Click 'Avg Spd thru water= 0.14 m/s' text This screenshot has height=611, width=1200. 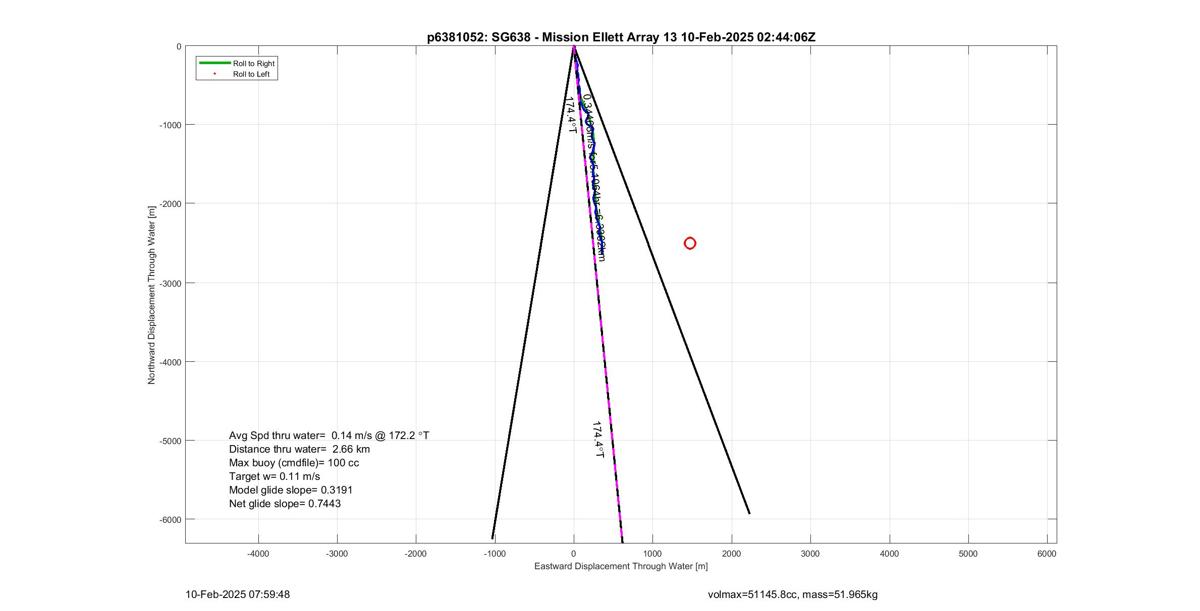pos(329,436)
